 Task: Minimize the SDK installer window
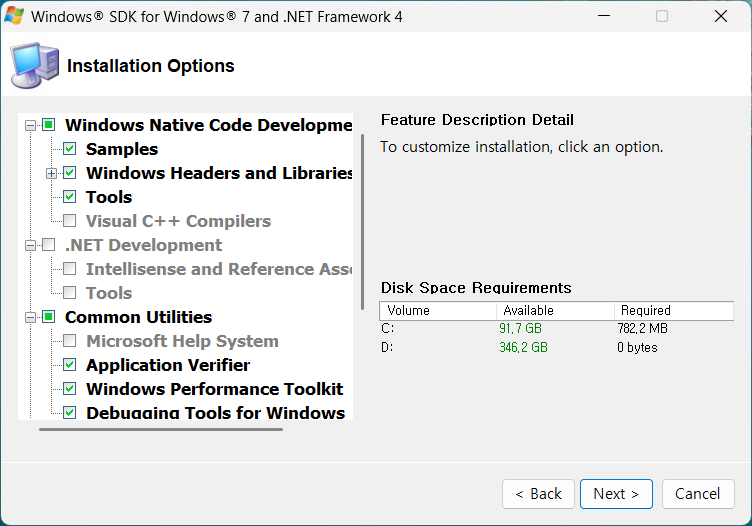[x=604, y=16]
